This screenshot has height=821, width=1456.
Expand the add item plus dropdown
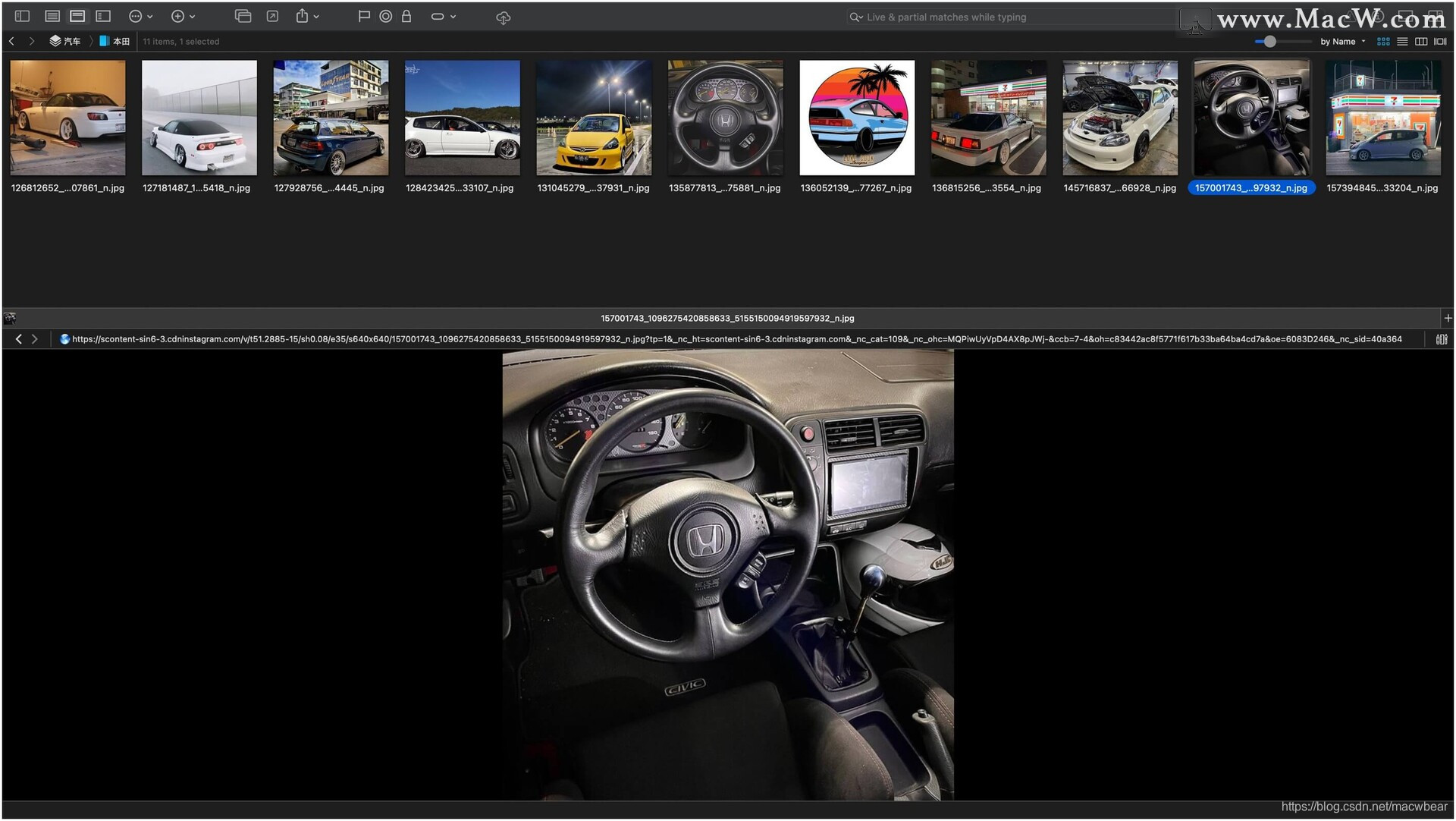coord(182,16)
